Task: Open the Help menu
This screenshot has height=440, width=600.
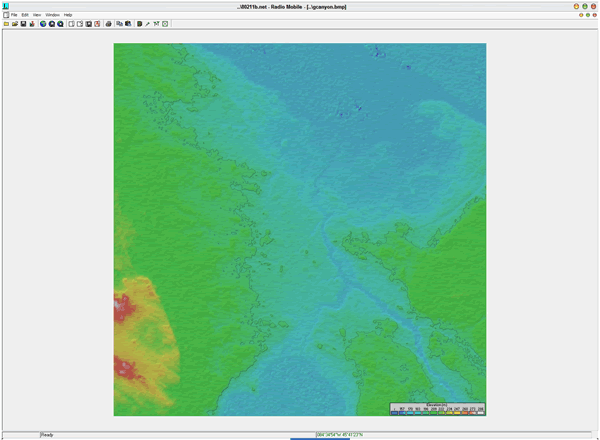Action: (x=68, y=15)
